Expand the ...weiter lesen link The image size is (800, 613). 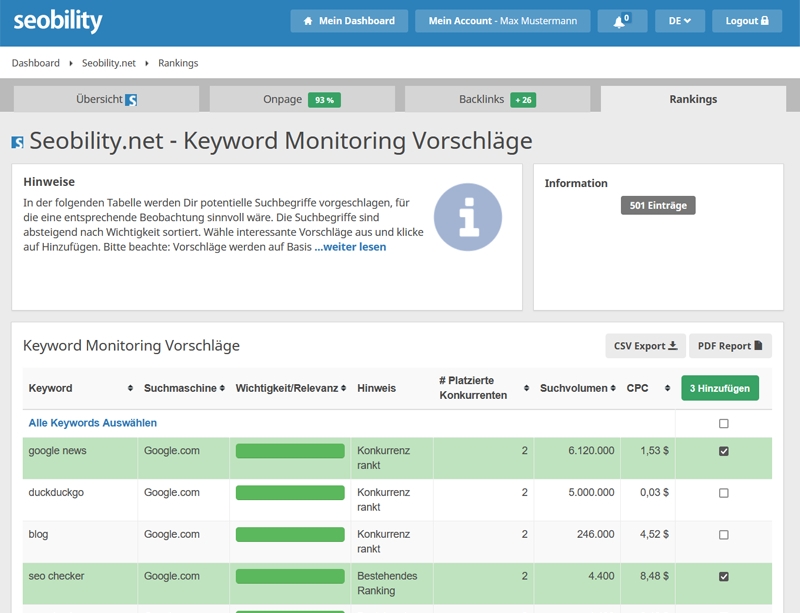coord(350,247)
